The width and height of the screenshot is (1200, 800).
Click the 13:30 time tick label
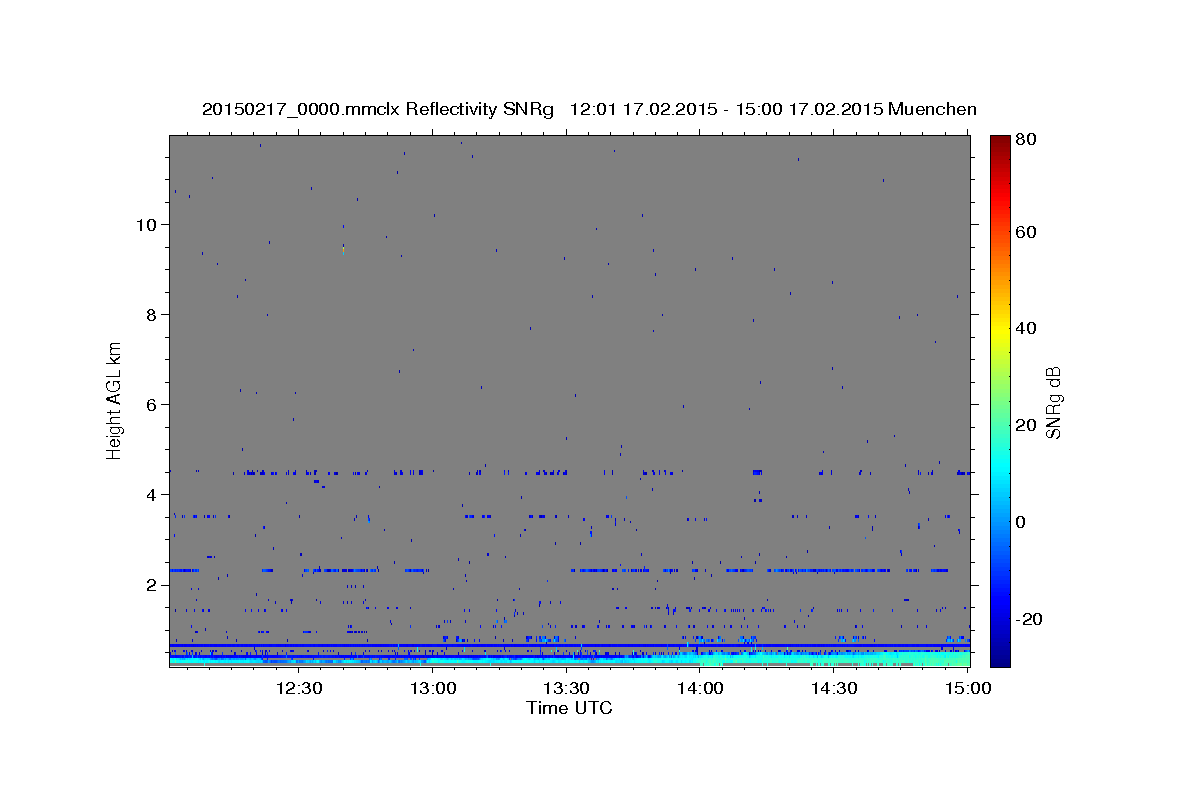[x=566, y=688]
